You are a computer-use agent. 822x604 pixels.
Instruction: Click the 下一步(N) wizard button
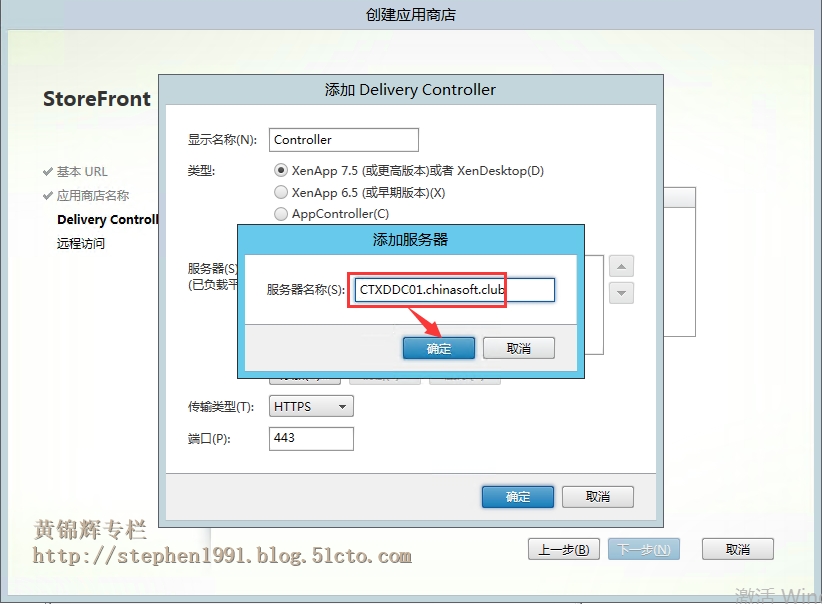[644, 549]
